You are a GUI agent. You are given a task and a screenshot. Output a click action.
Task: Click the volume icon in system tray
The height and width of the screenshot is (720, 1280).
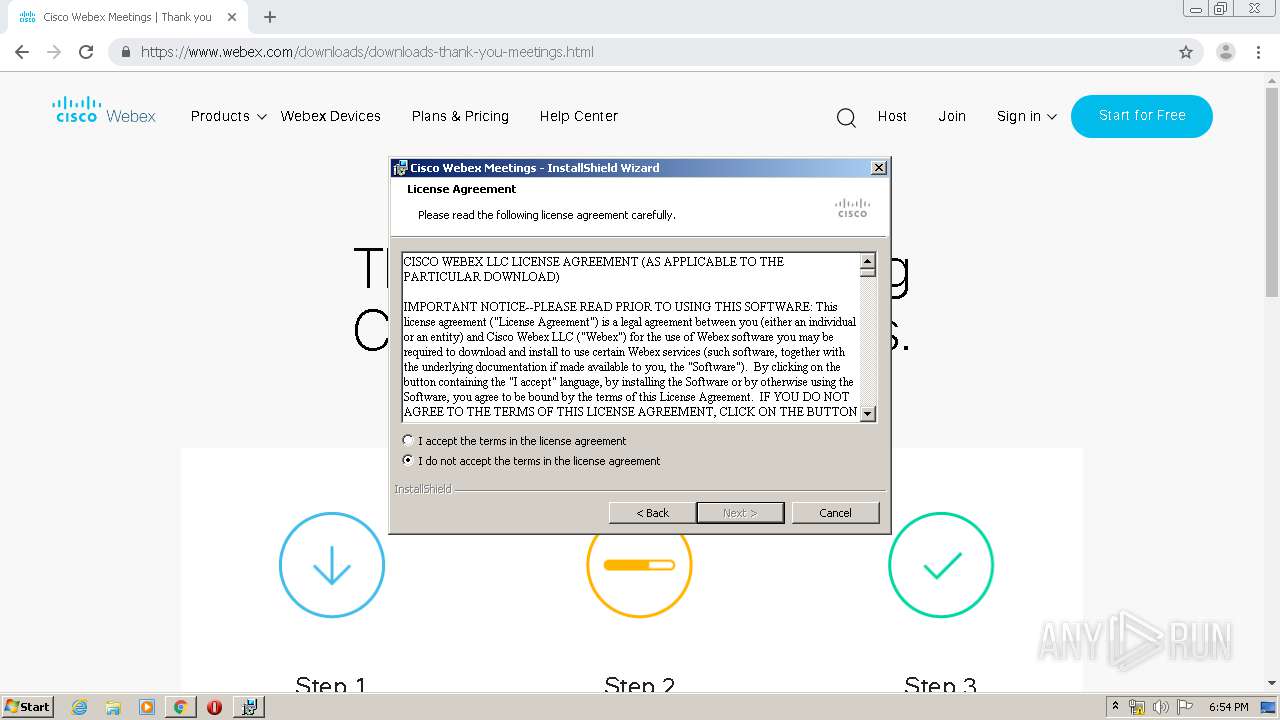click(1161, 707)
